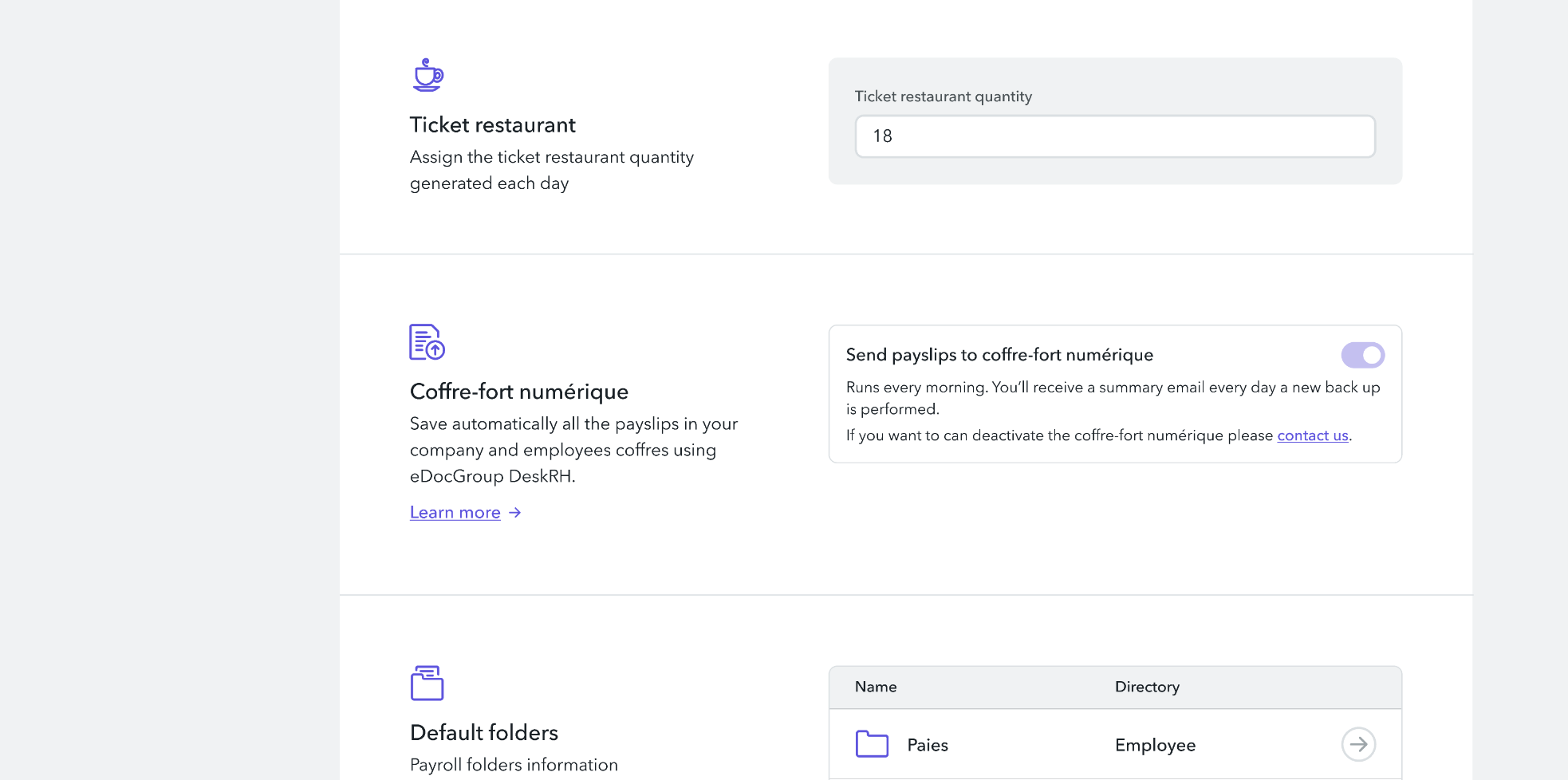Click the arrow next to Learn more

click(515, 513)
